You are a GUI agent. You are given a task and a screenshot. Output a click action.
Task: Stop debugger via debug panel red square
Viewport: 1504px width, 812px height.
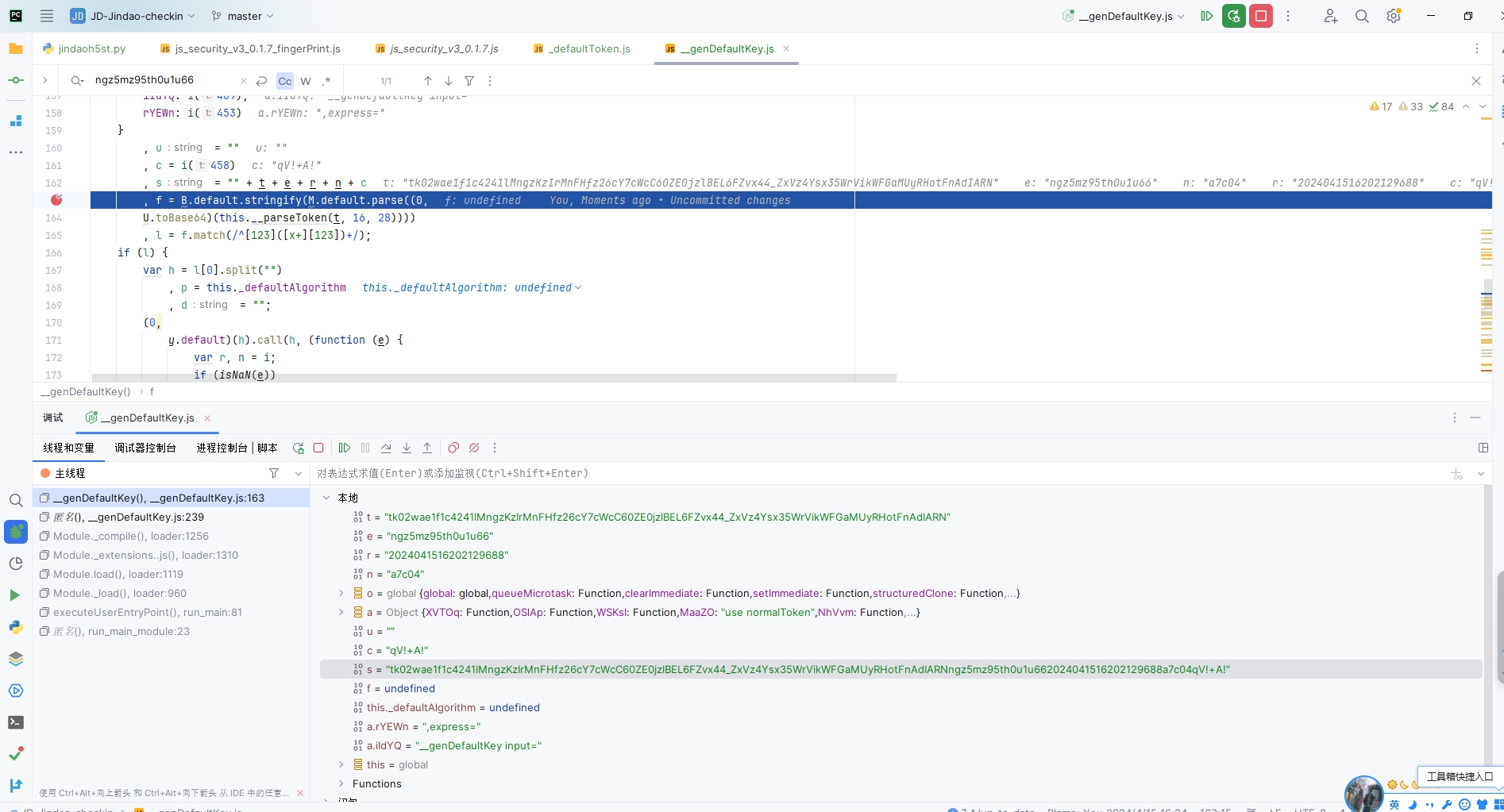point(318,448)
